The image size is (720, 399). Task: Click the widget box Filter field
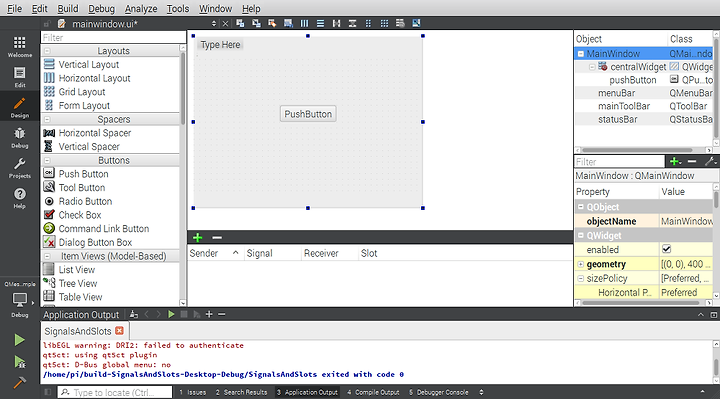coord(113,38)
